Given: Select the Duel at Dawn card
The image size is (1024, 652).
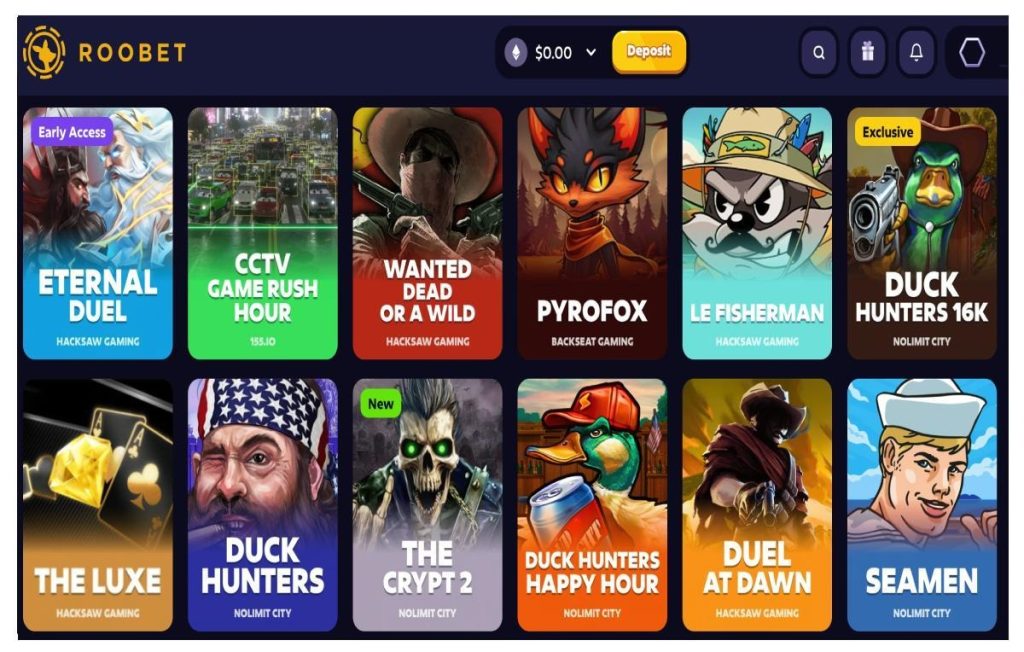Looking at the screenshot, I should tap(757, 505).
